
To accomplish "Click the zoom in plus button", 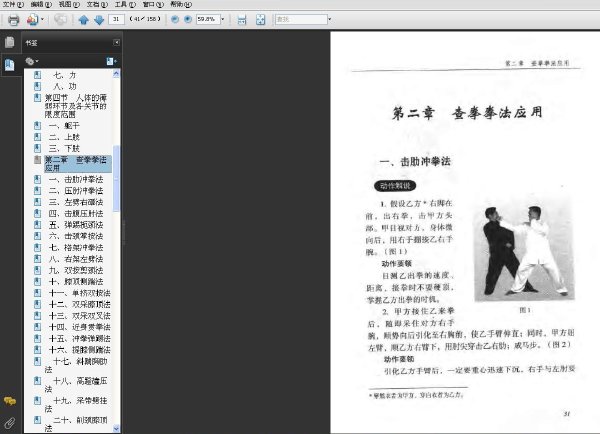I will coord(188,19).
